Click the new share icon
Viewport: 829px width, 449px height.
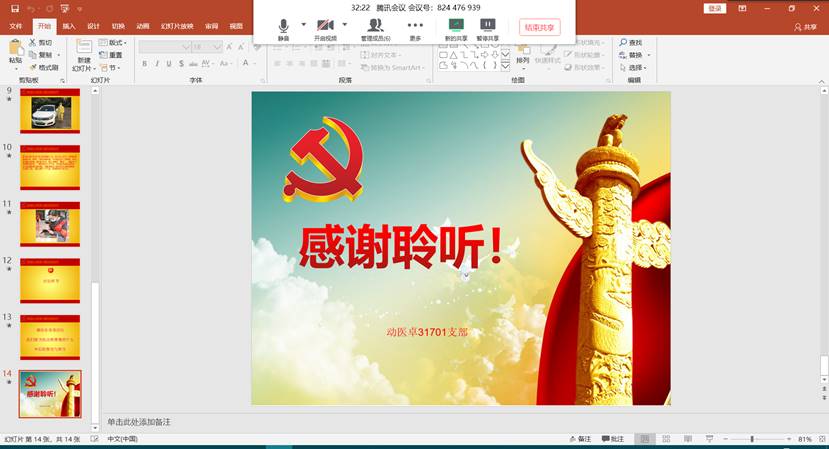(x=456, y=25)
